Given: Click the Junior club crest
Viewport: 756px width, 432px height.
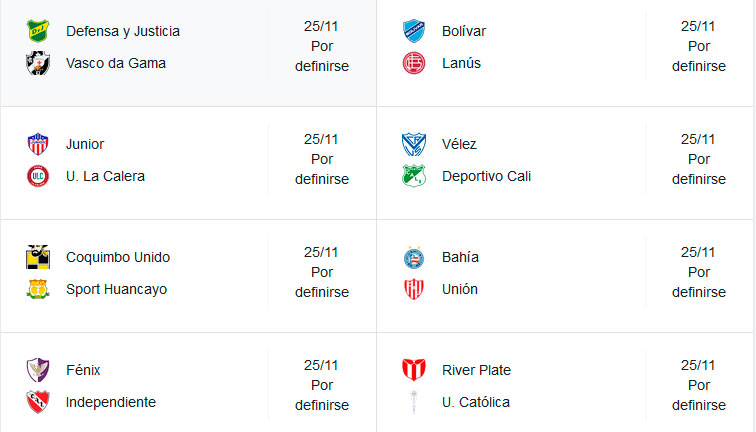Looking at the screenshot, I should pos(38,144).
